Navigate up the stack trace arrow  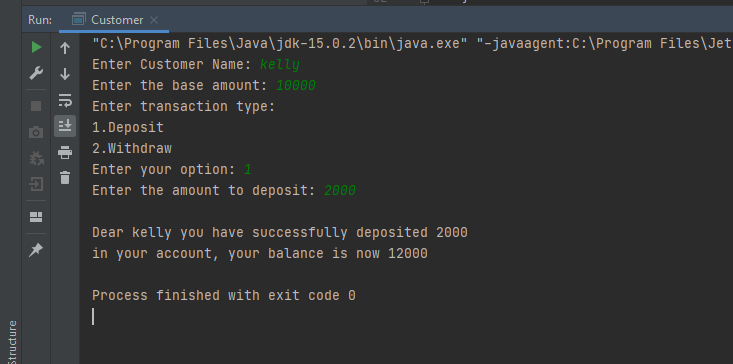(65, 48)
